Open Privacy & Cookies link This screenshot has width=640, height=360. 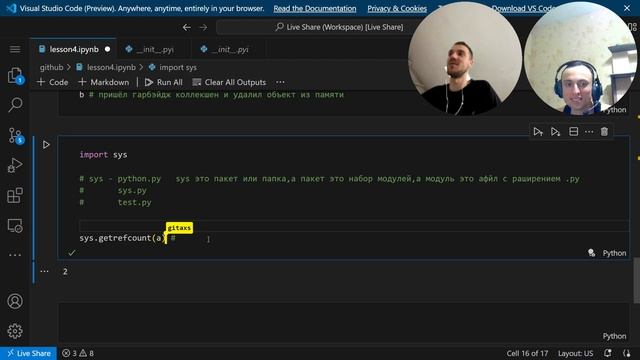(397, 8)
